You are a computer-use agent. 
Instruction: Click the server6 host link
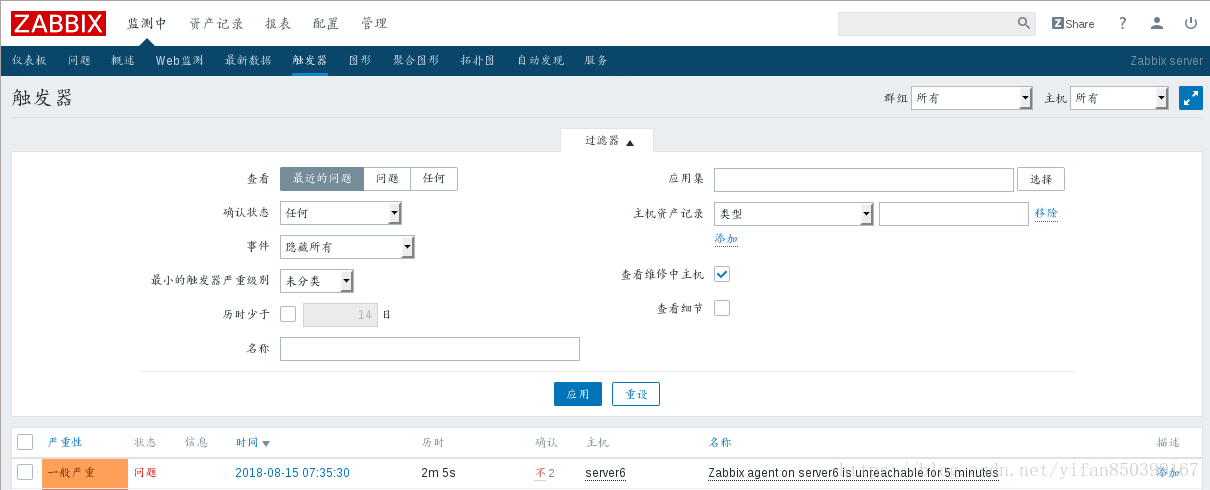tap(605, 473)
